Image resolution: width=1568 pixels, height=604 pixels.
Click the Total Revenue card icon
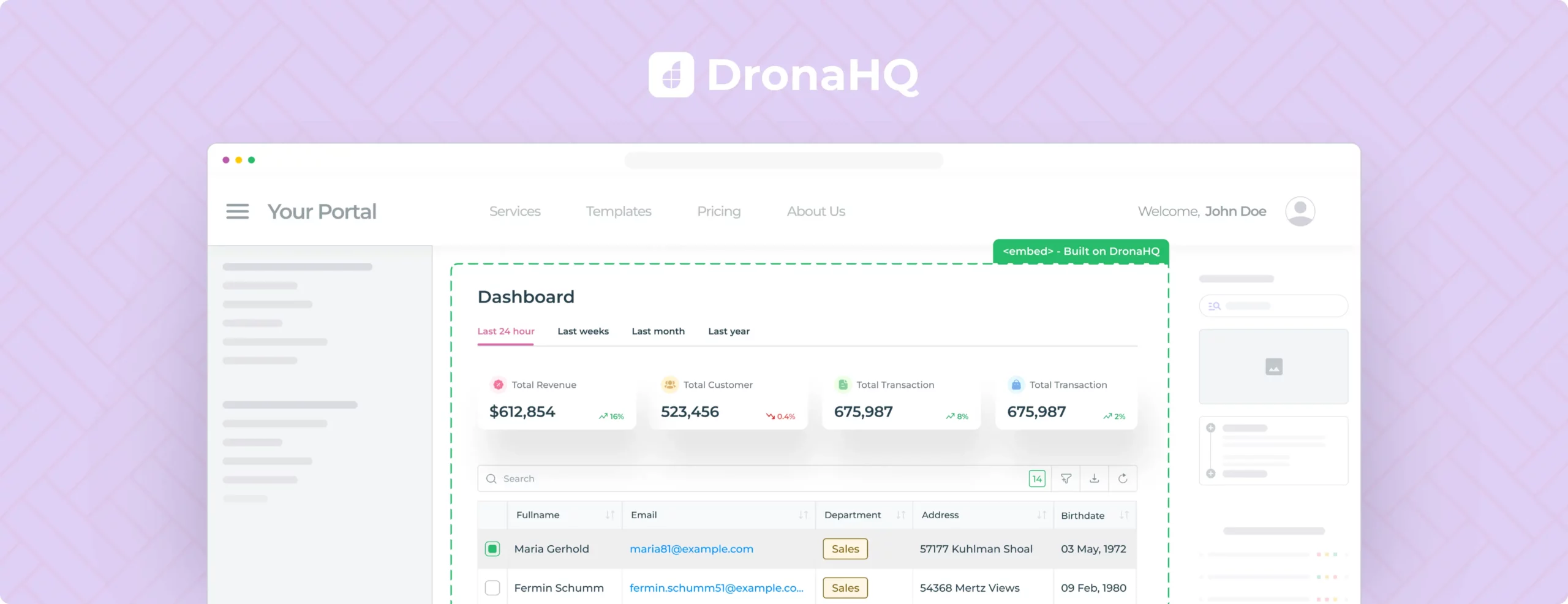(x=498, y=385)
